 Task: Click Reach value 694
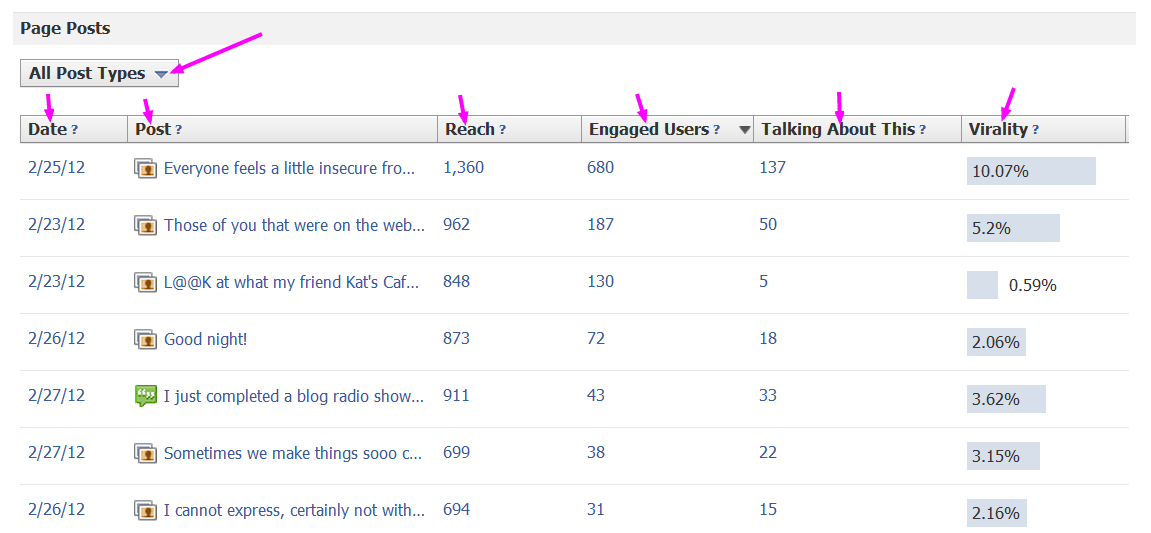coord(457,509)
